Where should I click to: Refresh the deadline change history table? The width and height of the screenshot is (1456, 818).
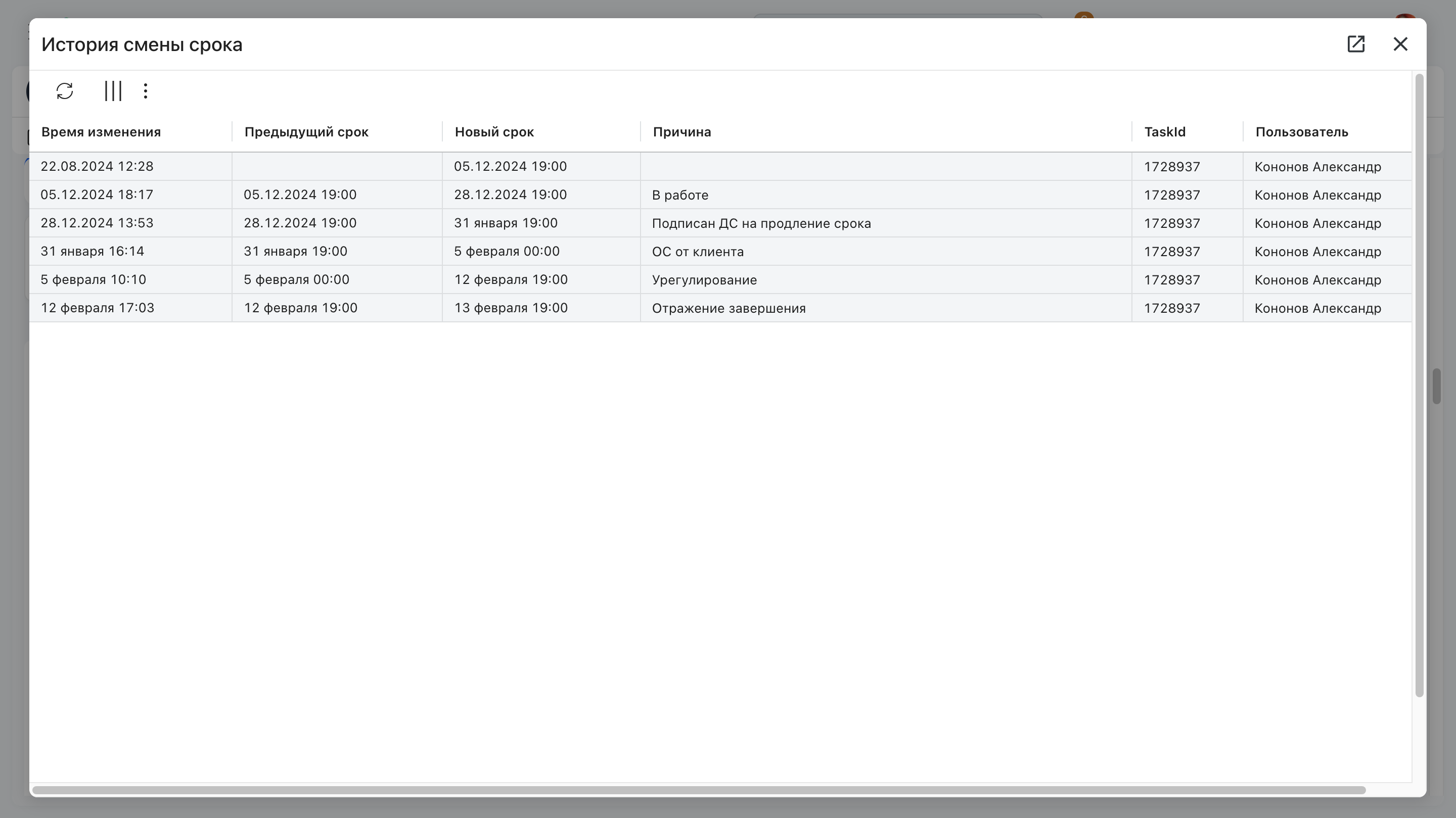(x=65, y=91)
